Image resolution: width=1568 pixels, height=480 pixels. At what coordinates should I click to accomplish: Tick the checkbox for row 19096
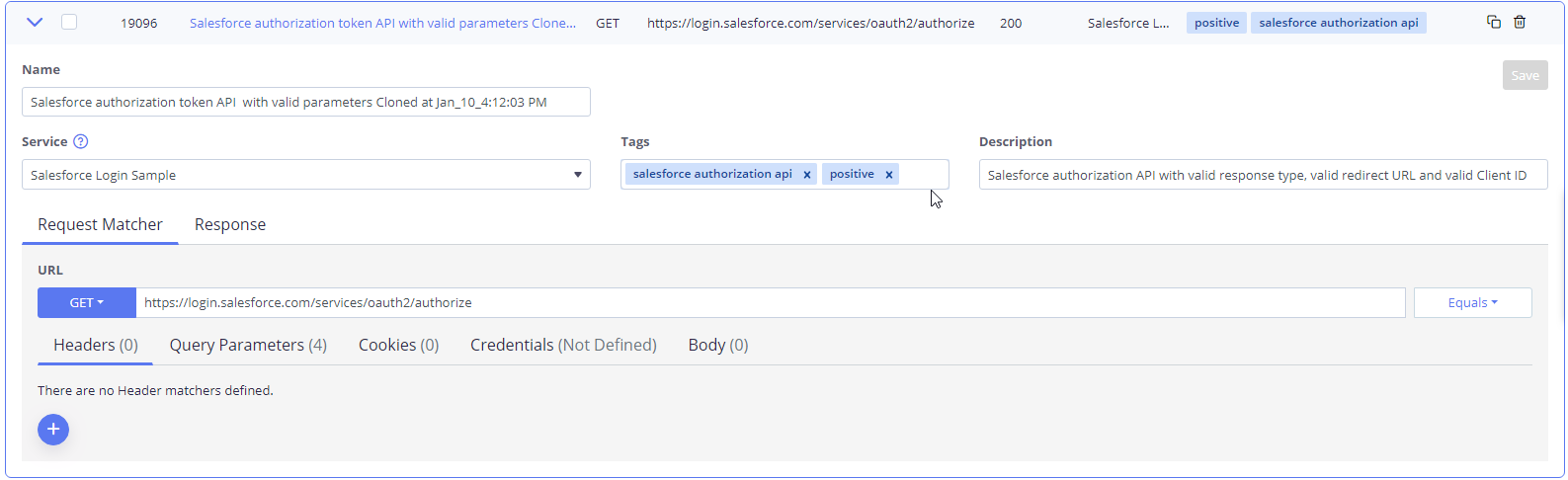tap(69, 22)
